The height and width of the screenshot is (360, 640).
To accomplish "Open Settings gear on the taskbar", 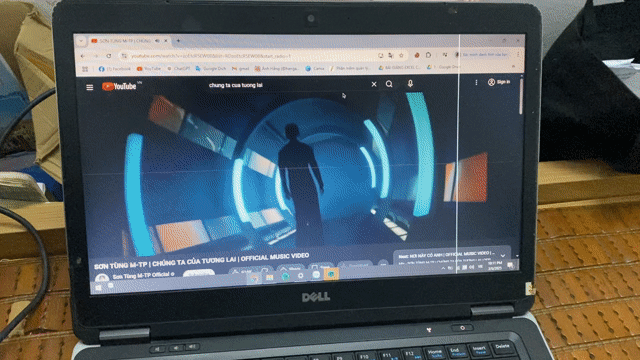I will point(301,276).
